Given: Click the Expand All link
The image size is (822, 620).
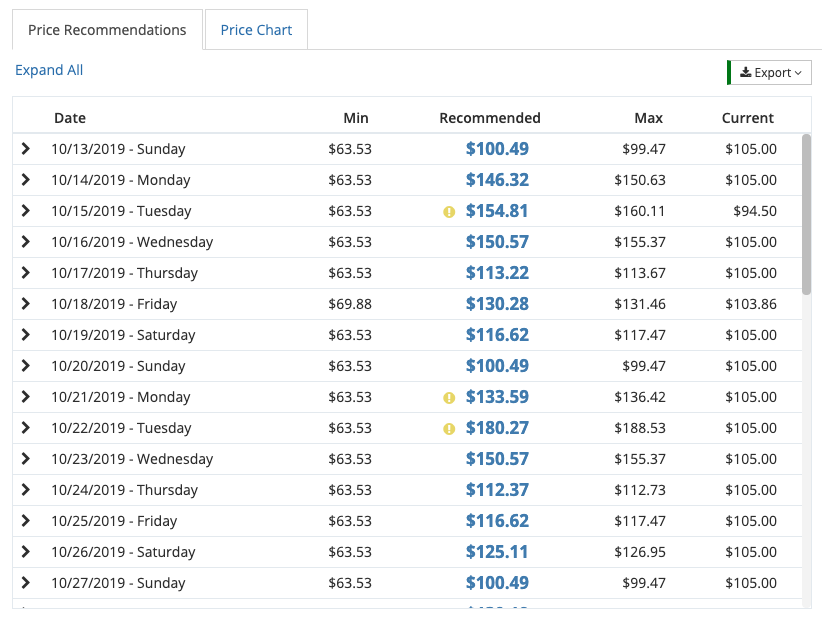Looking at the screenshot, I should (49, 70).
